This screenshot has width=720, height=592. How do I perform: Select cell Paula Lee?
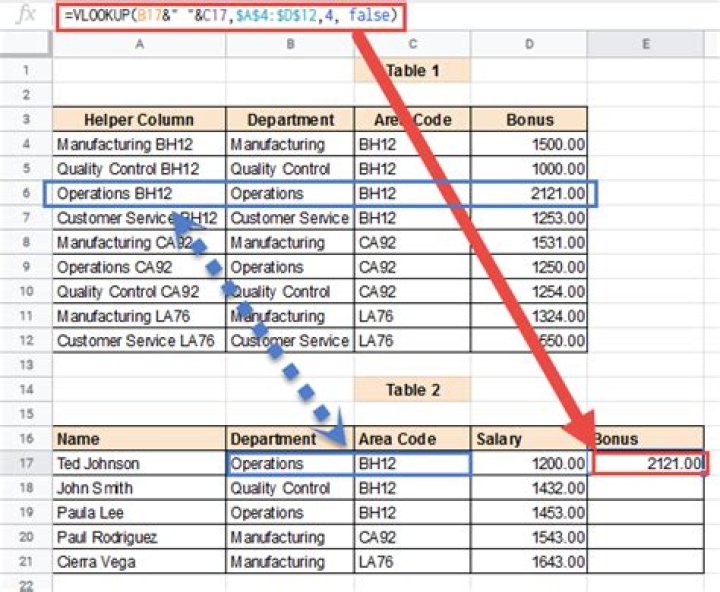tap(139, 512)
